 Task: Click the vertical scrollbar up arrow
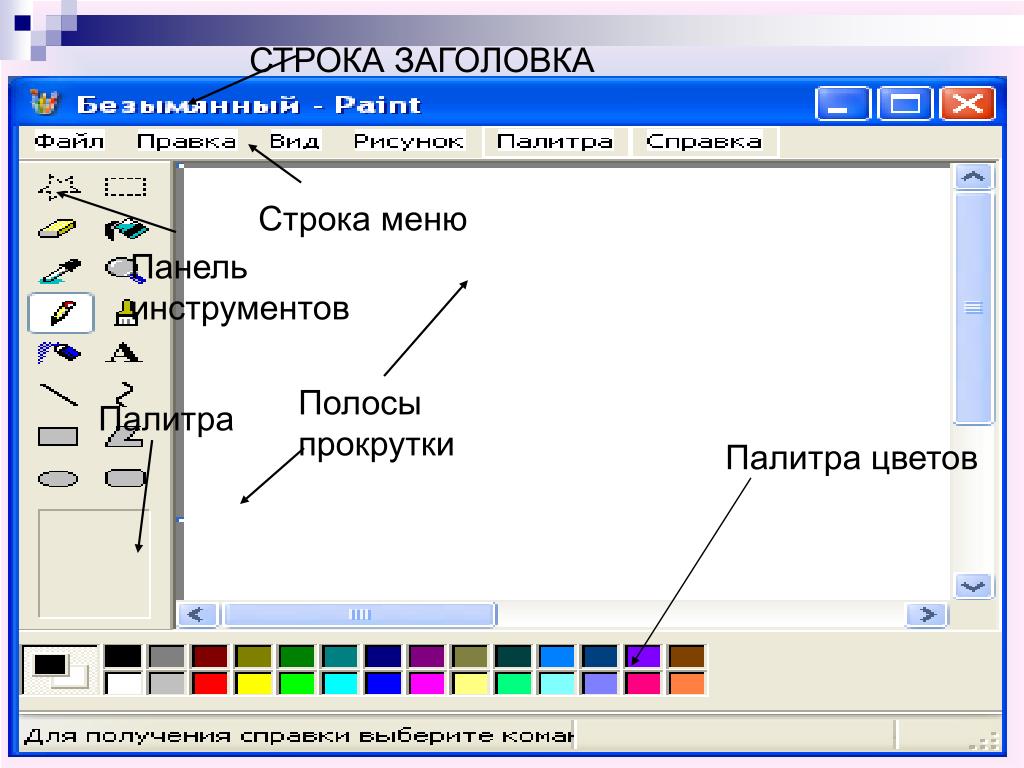973,176
